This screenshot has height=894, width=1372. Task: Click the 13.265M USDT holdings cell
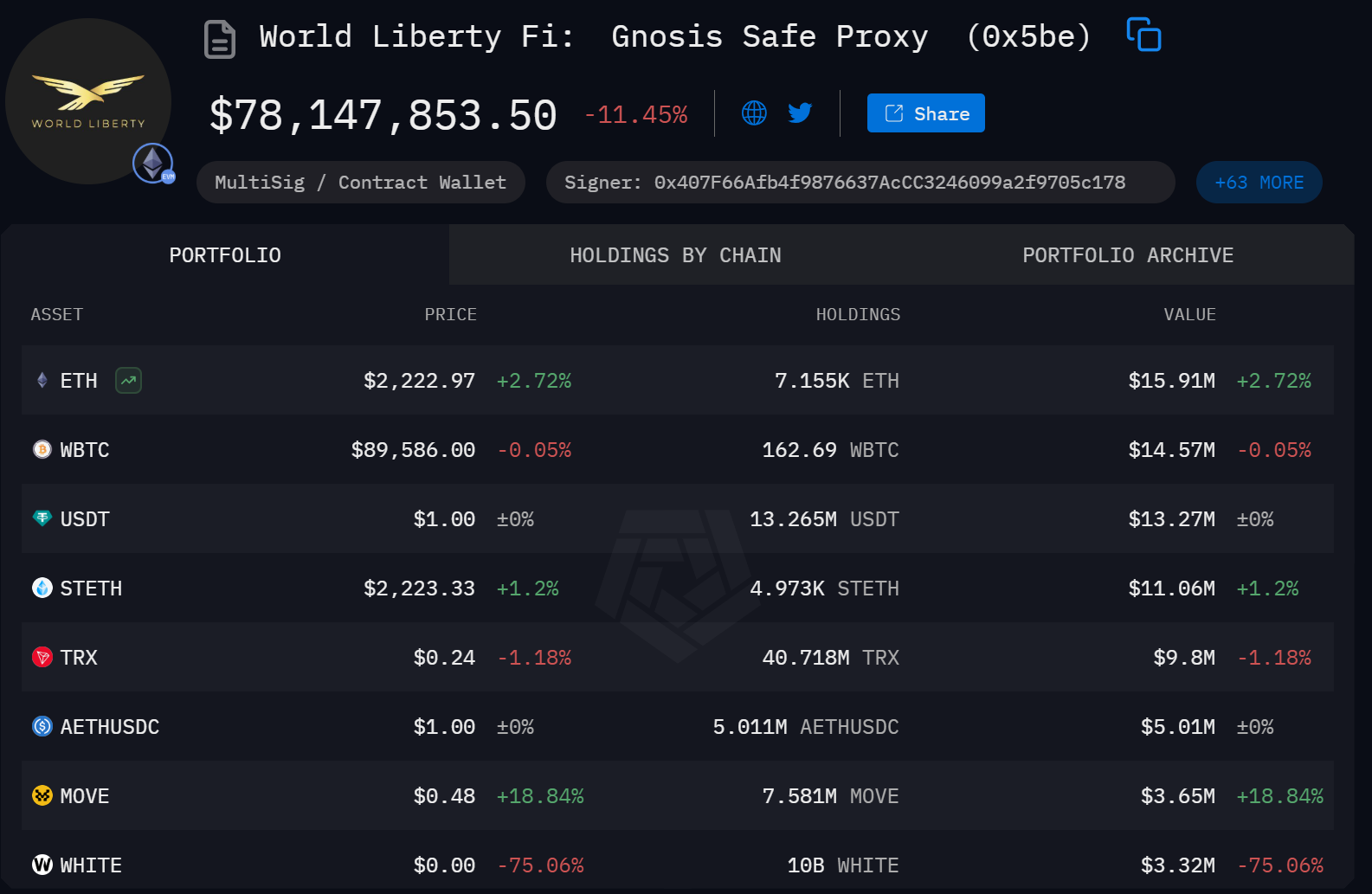pyautogui.click(x=824, y=519)
